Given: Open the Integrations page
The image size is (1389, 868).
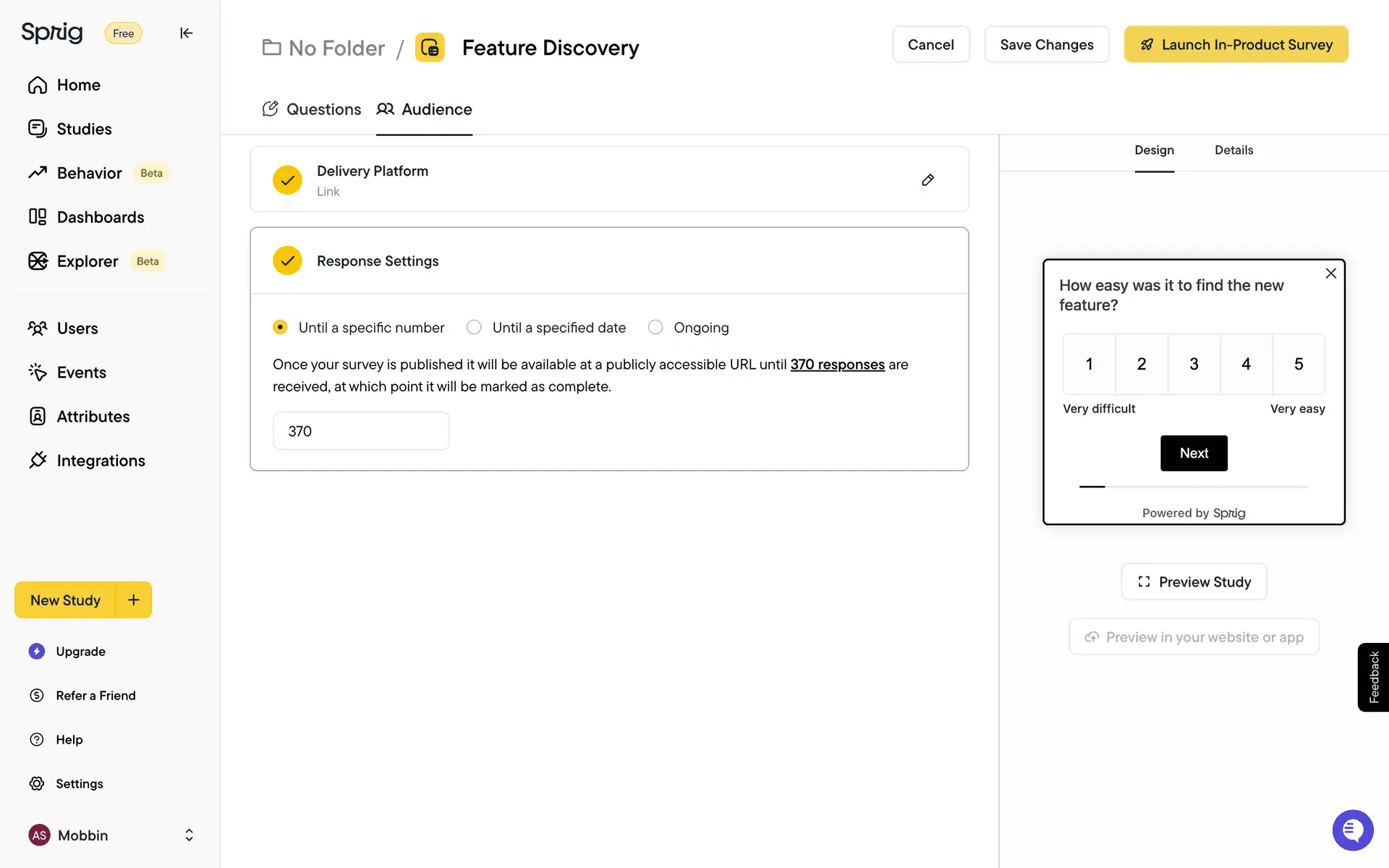Looking at the screenshot, I should [x=101, y=461].
